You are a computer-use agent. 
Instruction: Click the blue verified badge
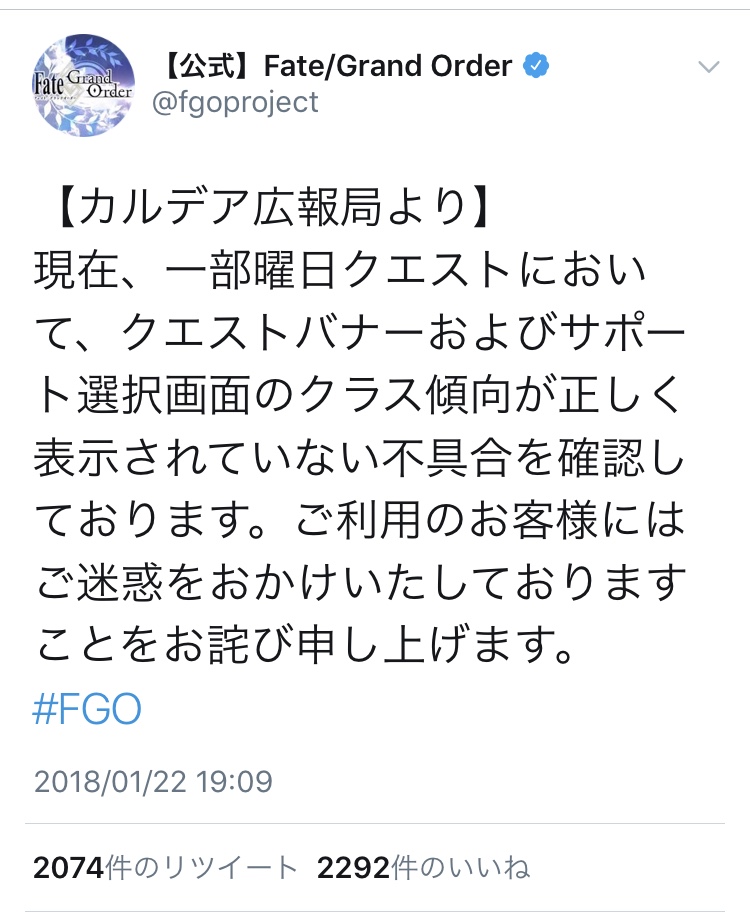537,66
